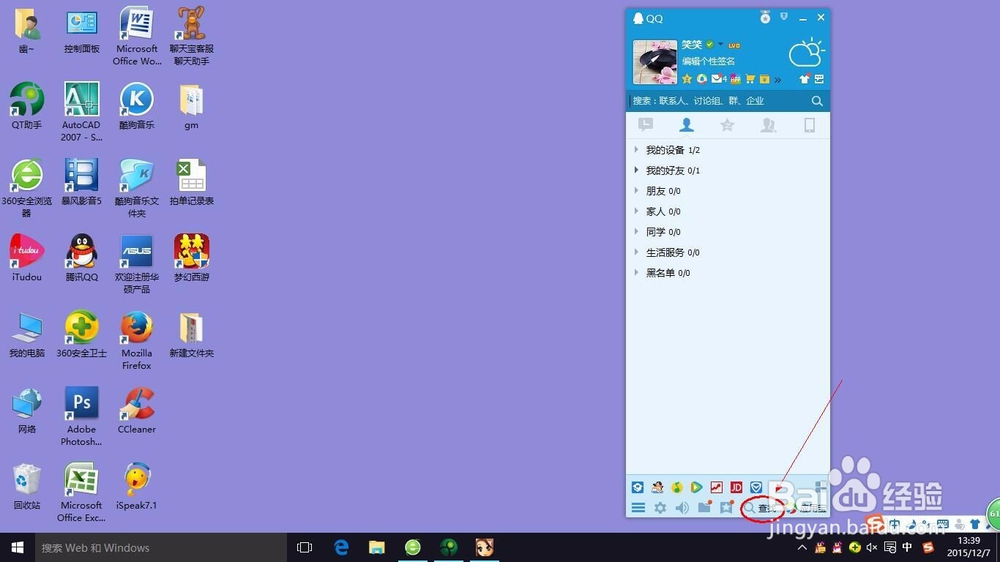1000x562 pixels.
Task: Open QQ Mail envelope icon
Action: coord(717,79)
